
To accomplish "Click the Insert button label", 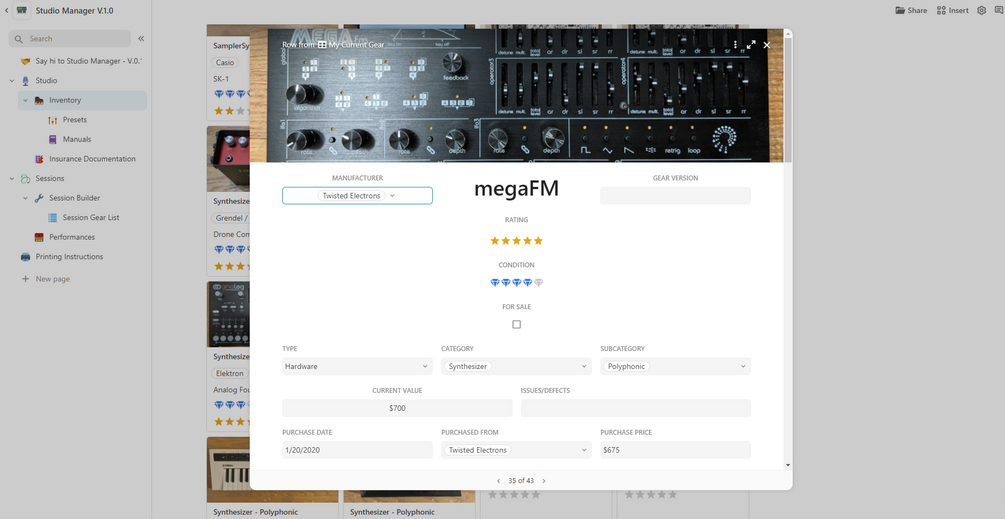I will (959, 10).
